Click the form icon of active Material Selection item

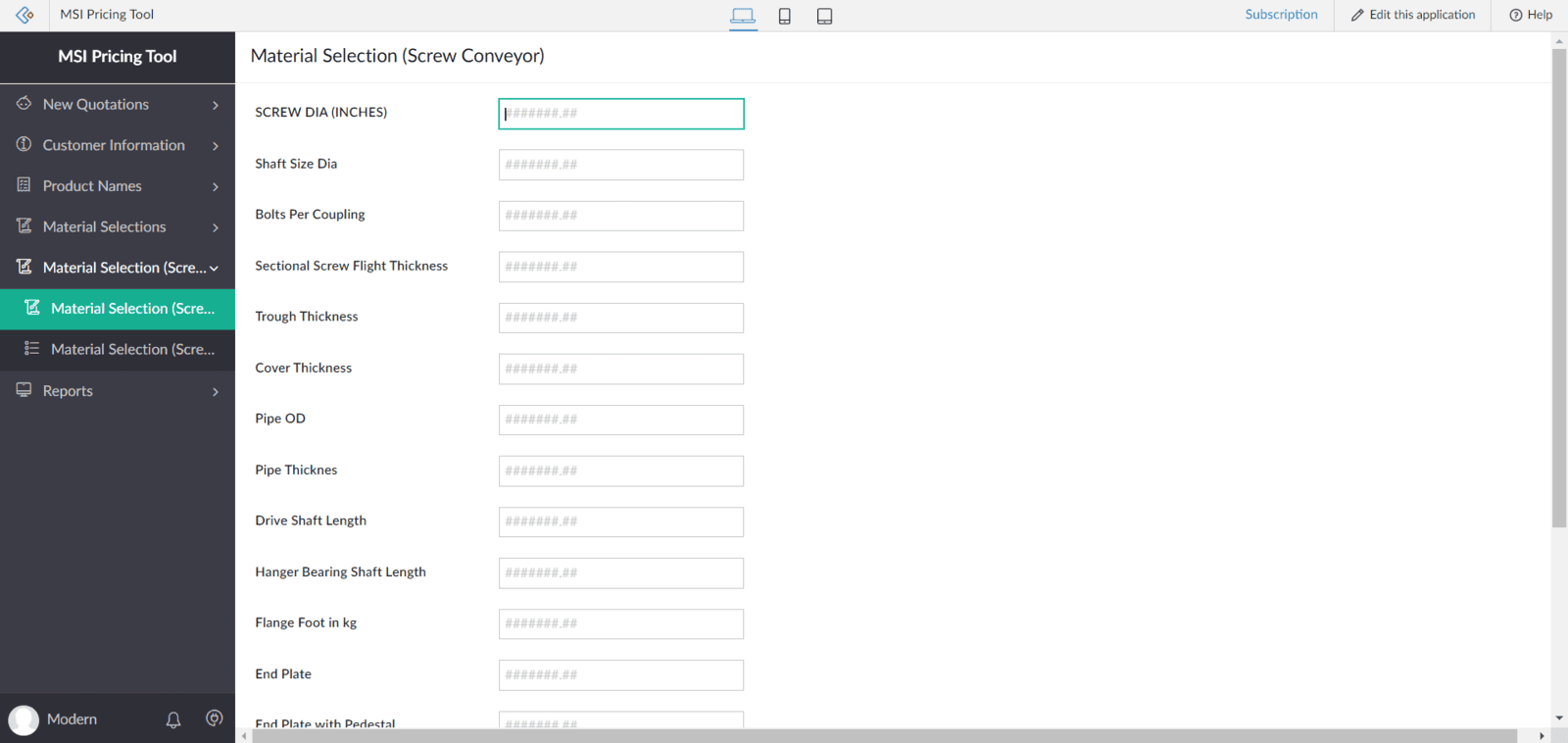click(x=32, y=308)
